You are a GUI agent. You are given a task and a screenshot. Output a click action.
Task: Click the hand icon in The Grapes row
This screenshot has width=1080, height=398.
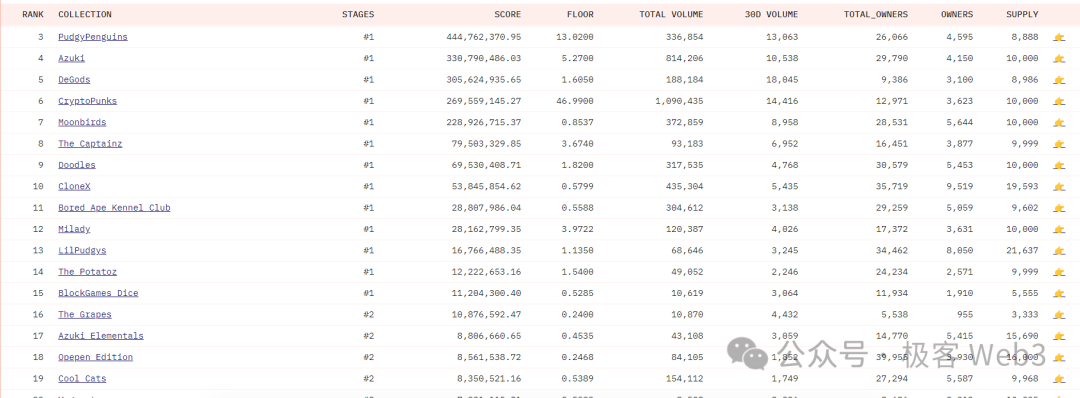[1059, 315]
